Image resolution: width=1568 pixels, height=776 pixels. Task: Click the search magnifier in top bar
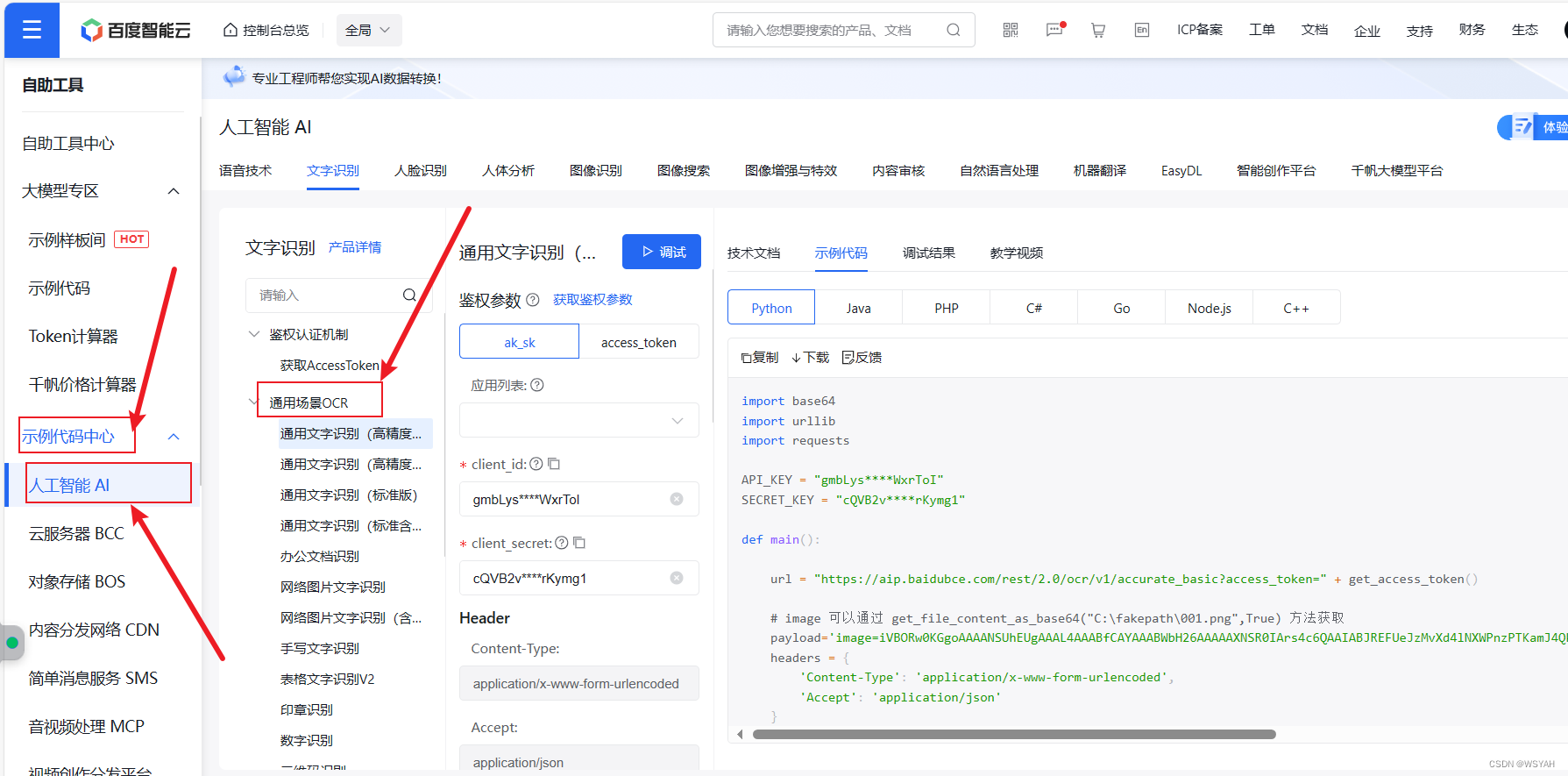(953, 30)
